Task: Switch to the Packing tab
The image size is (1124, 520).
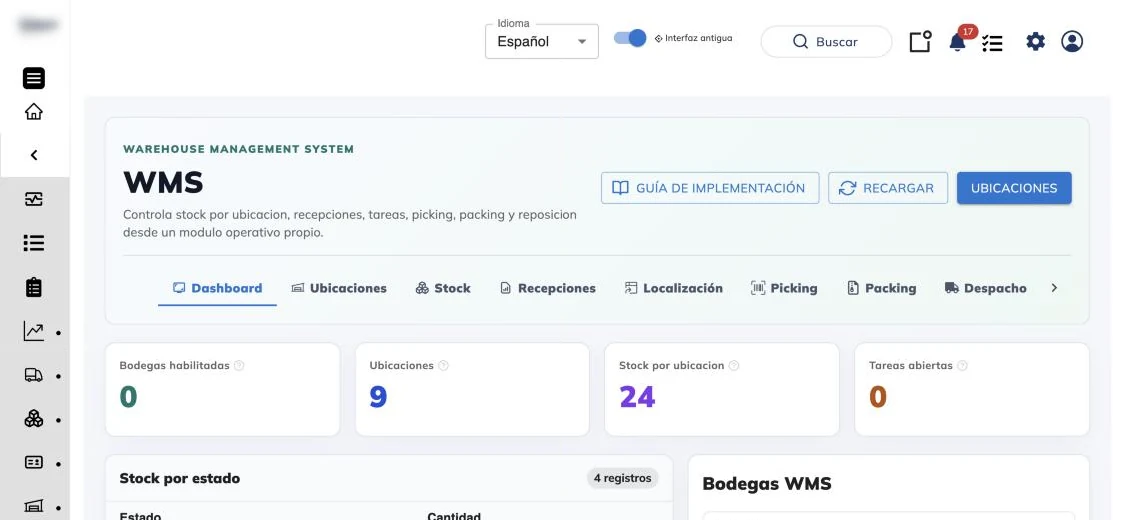Action: pyautogui.click(x=882, y=288)
